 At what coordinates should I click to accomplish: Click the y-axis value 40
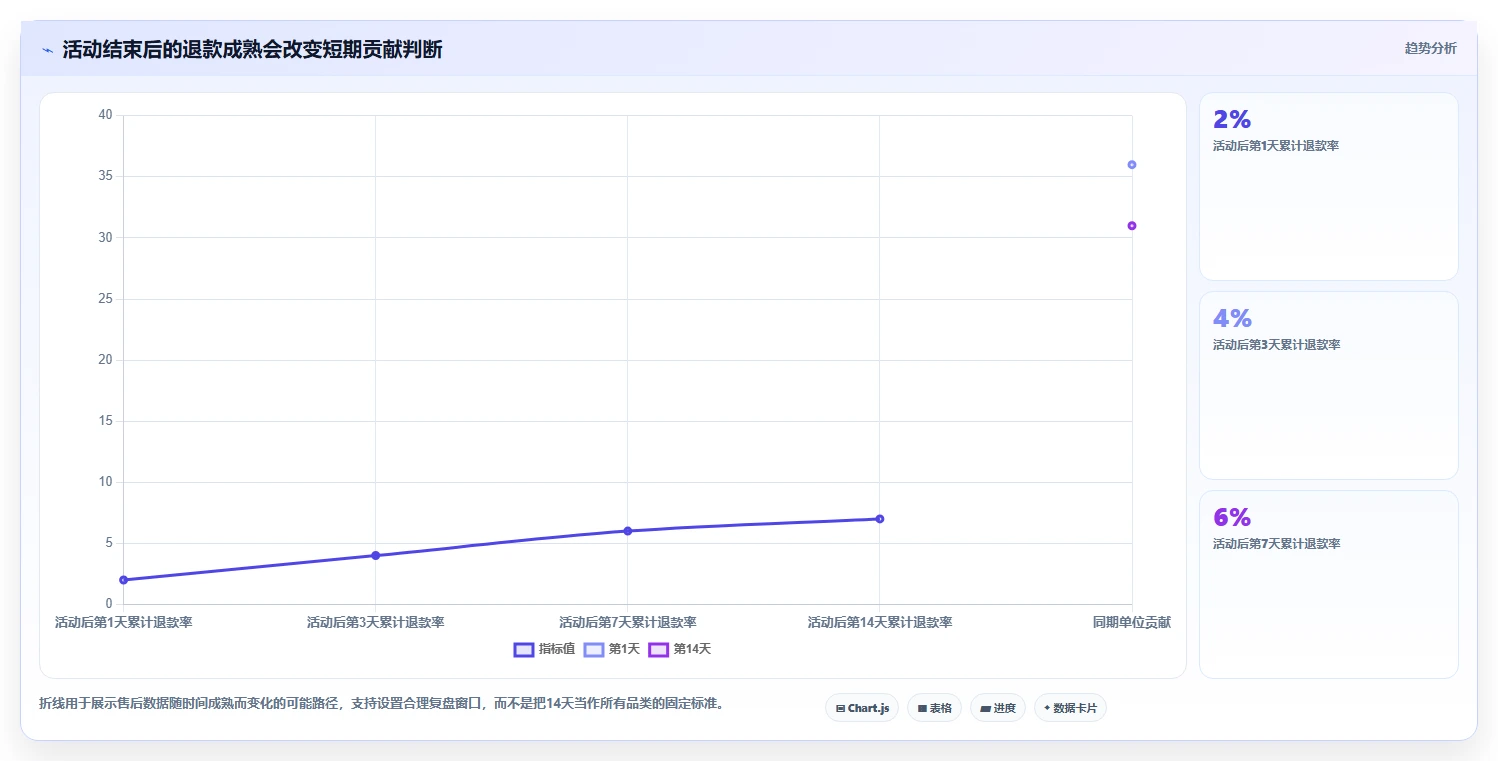tap(105, 115)
